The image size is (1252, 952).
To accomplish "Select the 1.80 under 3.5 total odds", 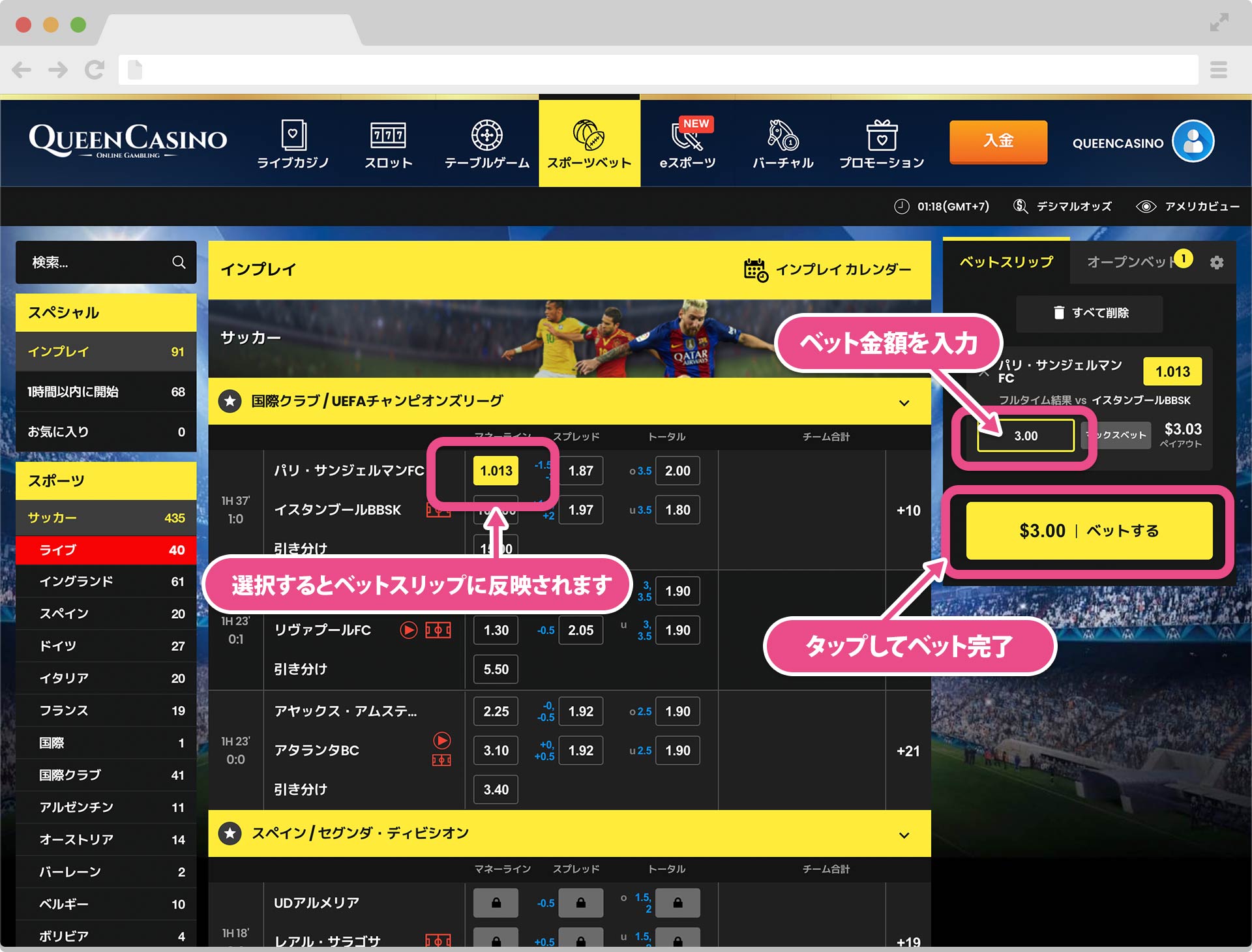I will pos(678,510).
